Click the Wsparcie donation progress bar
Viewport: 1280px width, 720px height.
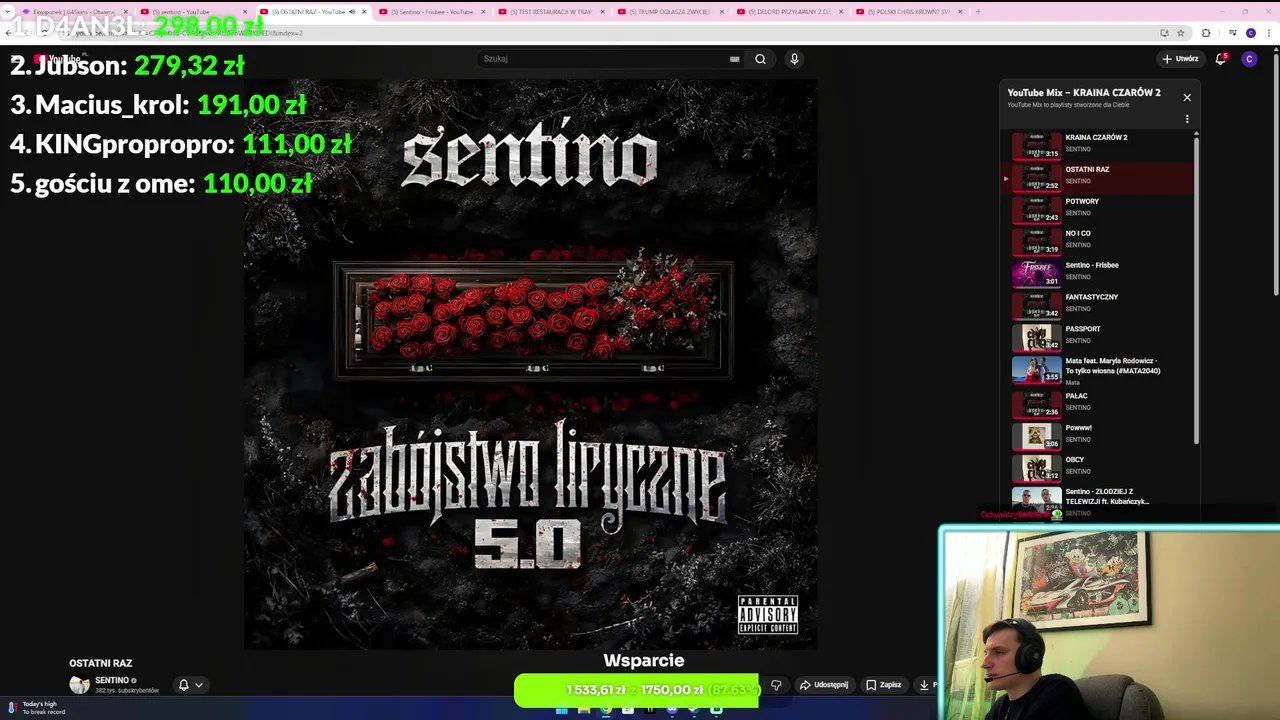[x=636, y=690]
